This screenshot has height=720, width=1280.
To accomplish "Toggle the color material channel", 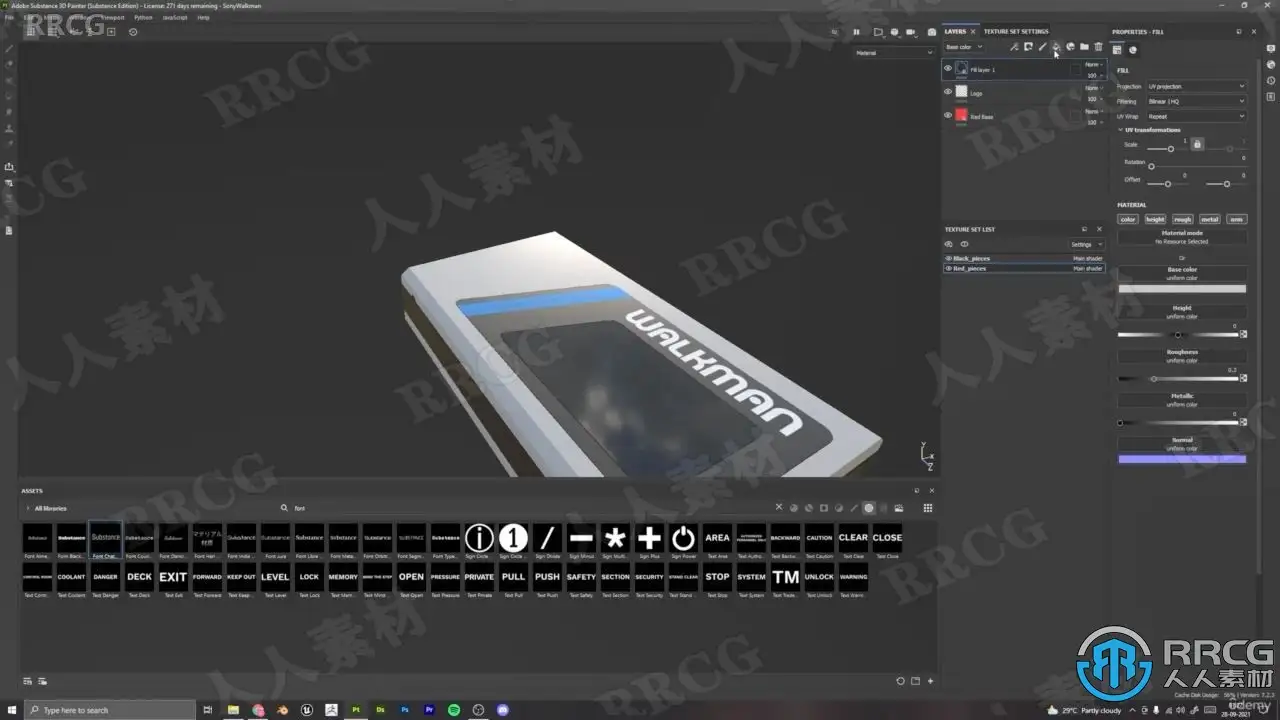I will pyautogui.click(x=1128, y=219).
